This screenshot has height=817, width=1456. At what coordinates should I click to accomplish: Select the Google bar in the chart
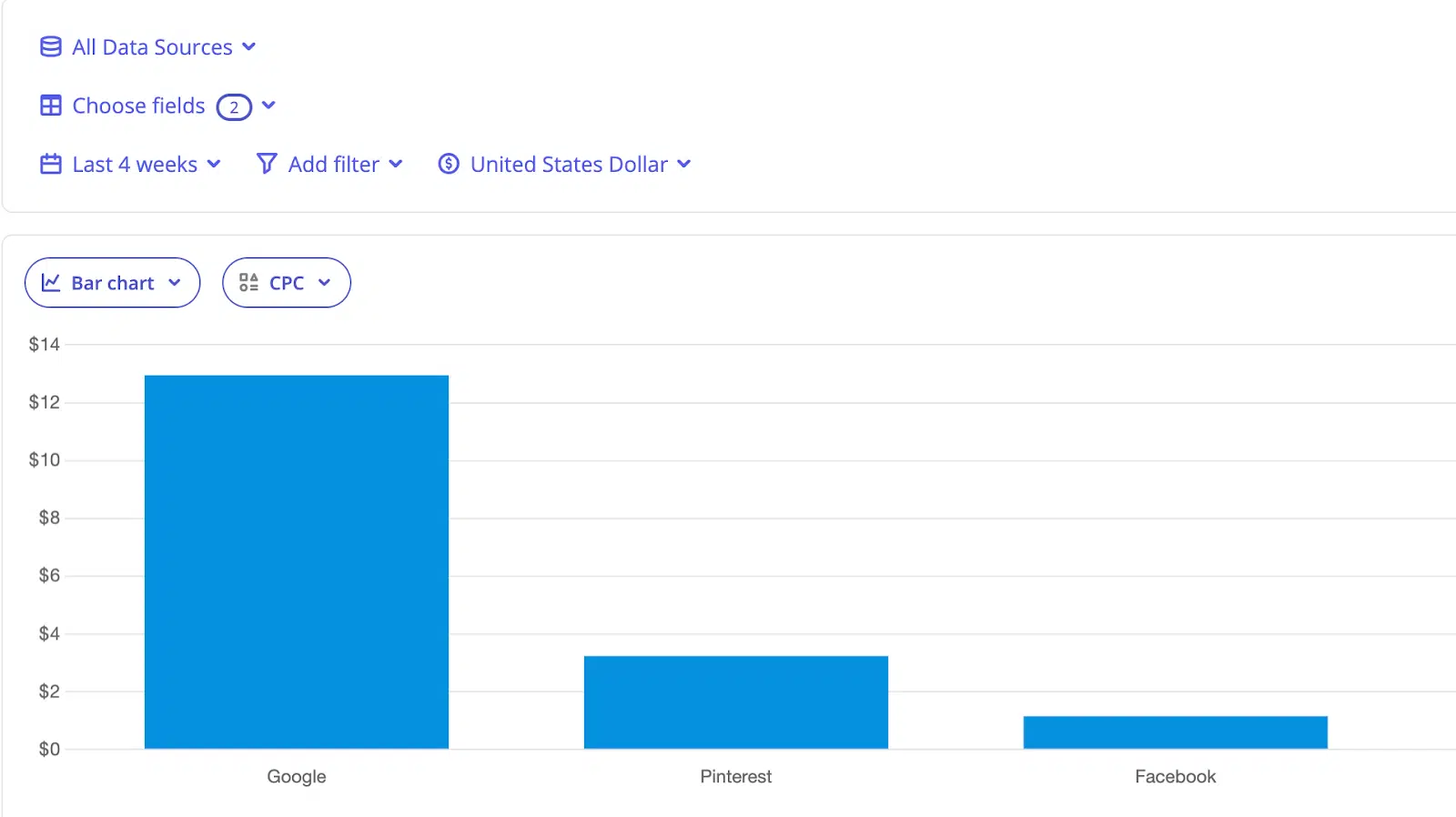click(297, 562)
